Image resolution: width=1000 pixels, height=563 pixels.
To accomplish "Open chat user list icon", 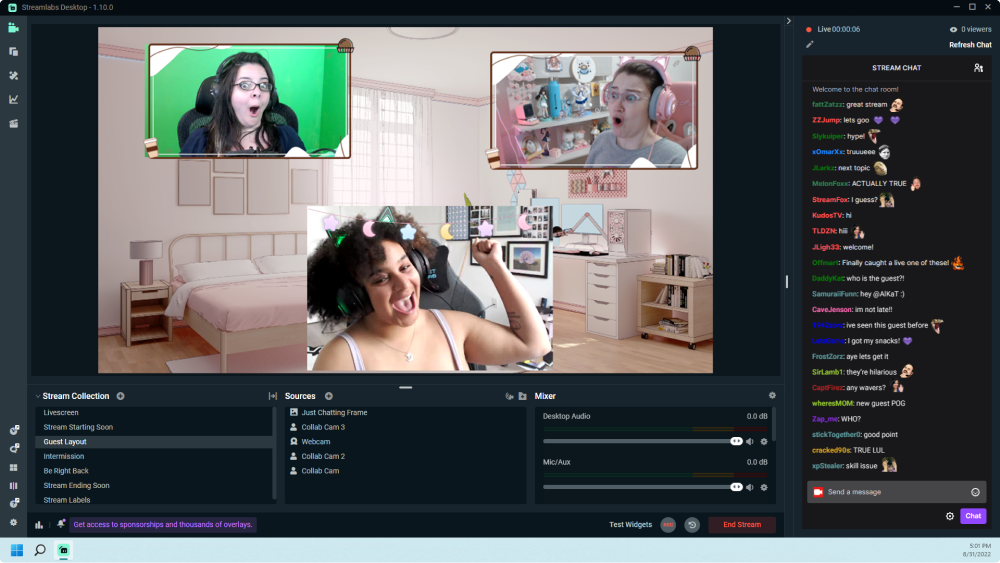I will [x=978, y=68].
